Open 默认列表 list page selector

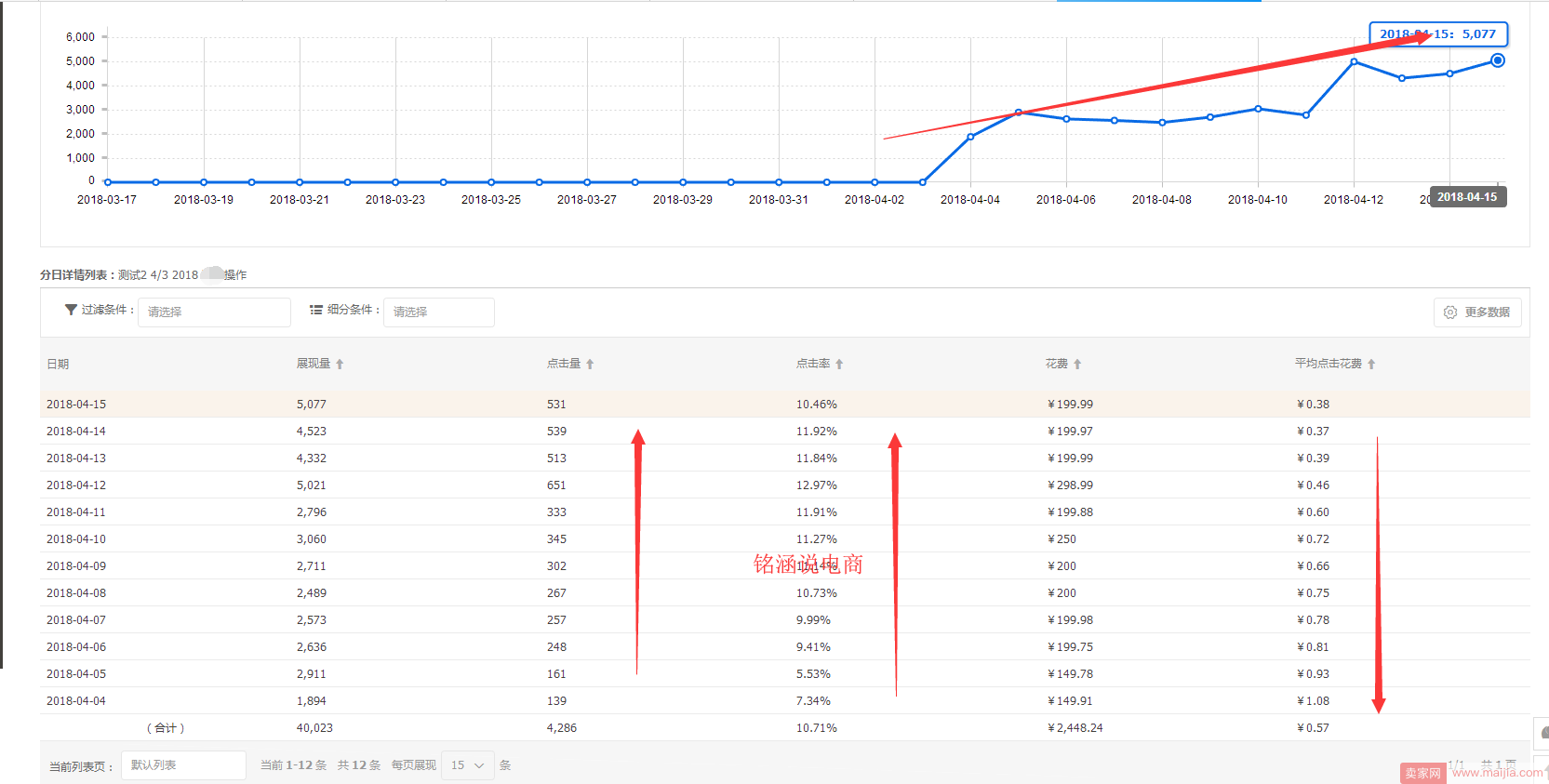tap(183, 765)
